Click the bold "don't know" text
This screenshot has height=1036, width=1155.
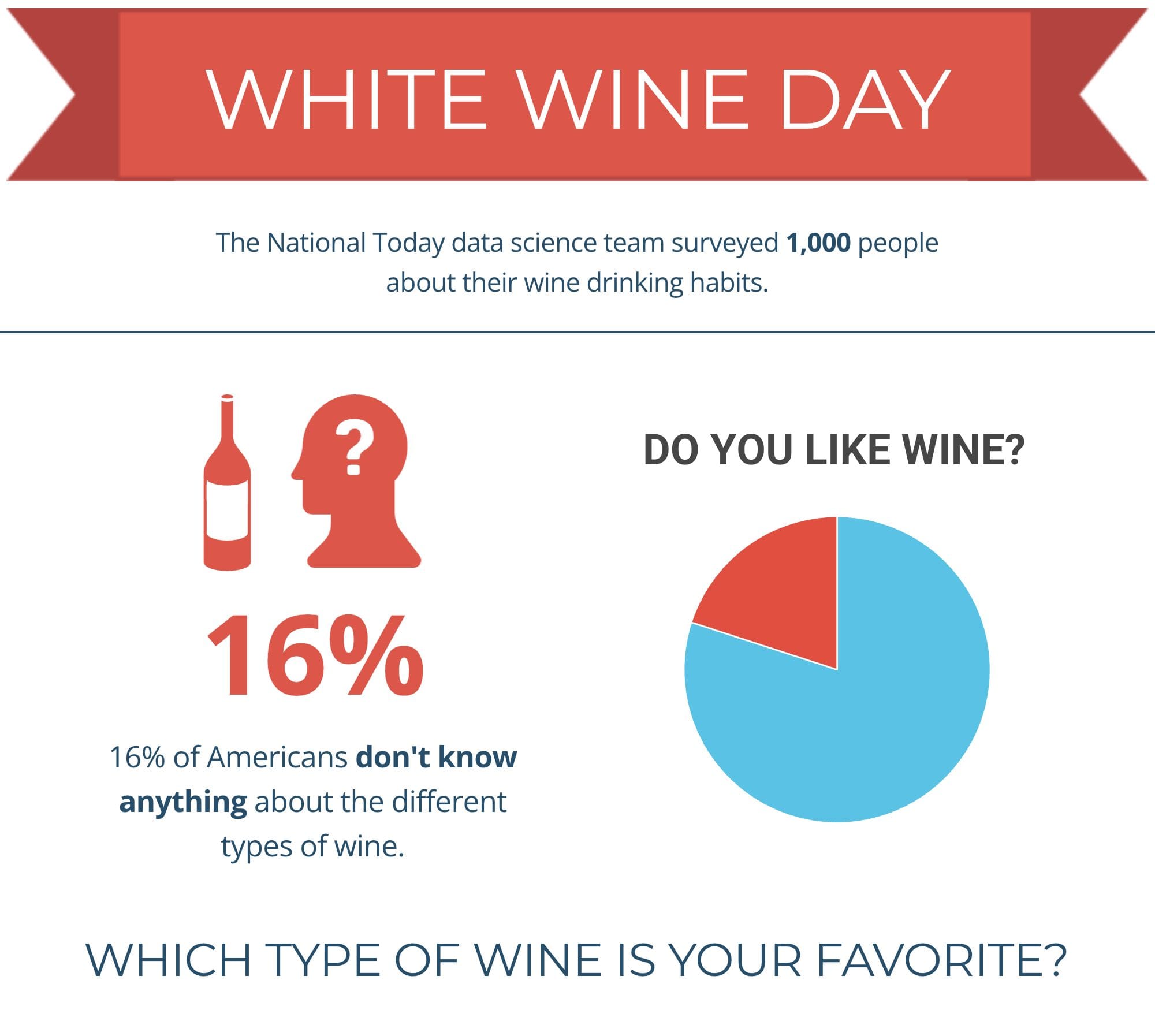click(437, 757)
